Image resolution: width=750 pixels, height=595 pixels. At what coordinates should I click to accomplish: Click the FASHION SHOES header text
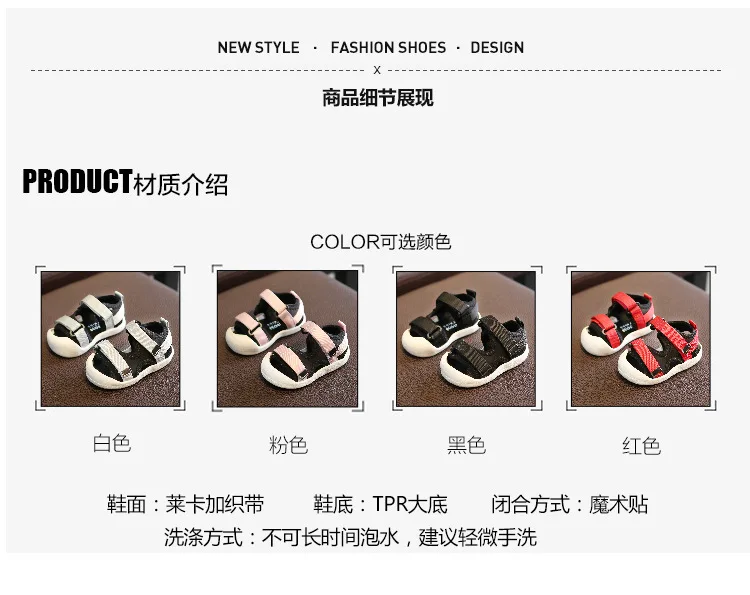pos(388,47)
